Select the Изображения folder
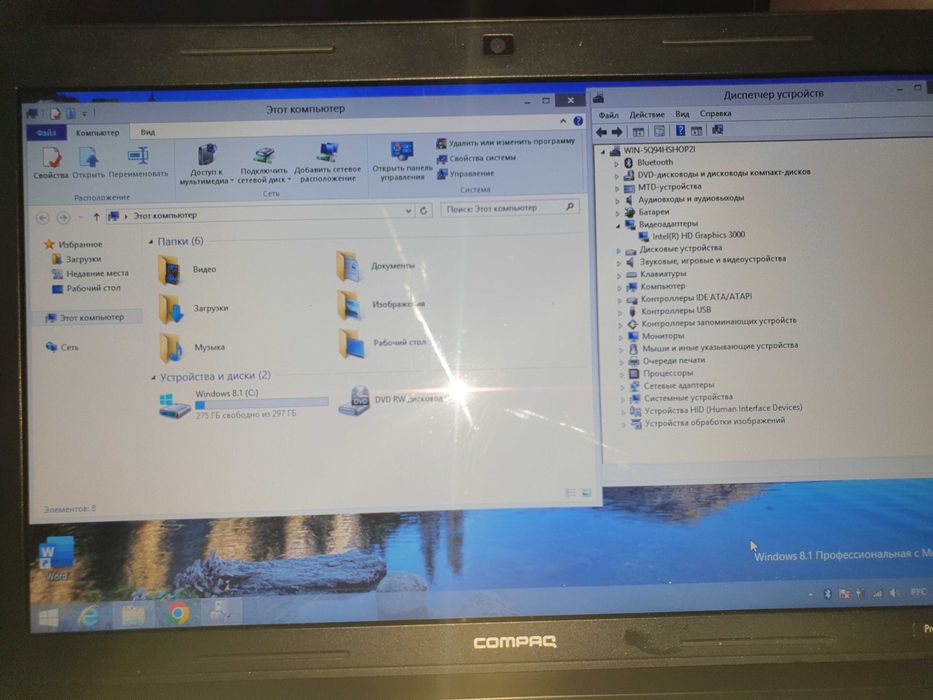The image size is (933, 700). (x=381, y=304)
